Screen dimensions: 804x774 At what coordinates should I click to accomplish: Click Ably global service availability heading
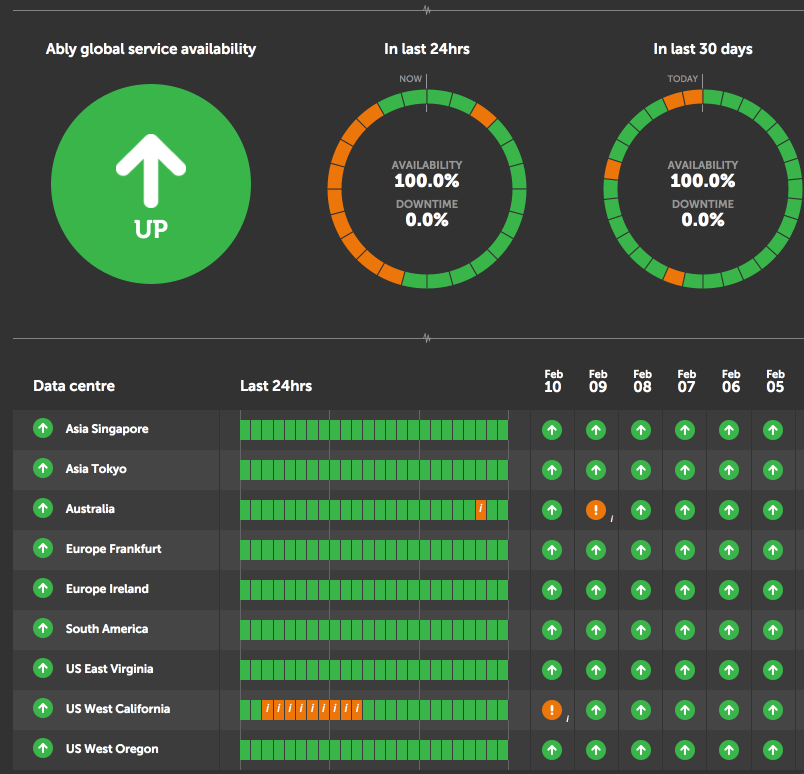tap(151, 49)
